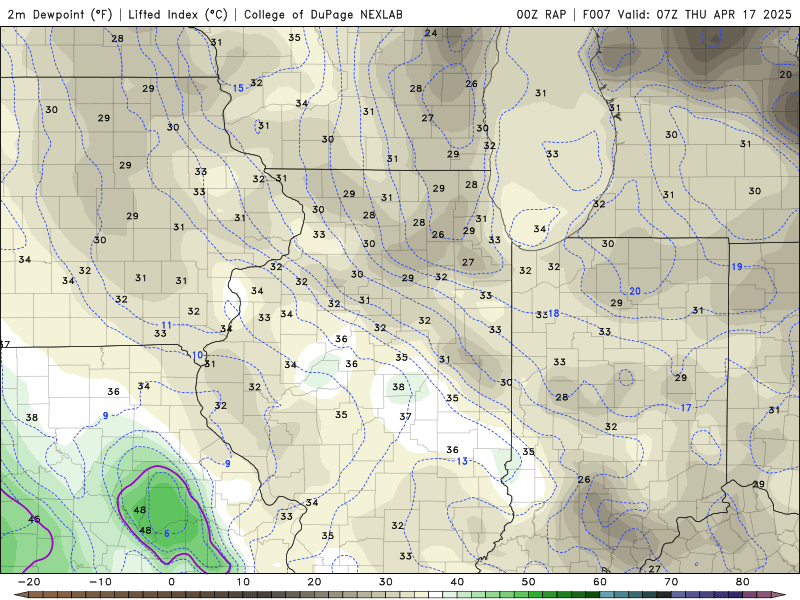Viewport: 800px width, 600px height.
Task: Click the 'F007 Valid: 07Z THU APR 17 2025' text
Action: tap(687, 14)
